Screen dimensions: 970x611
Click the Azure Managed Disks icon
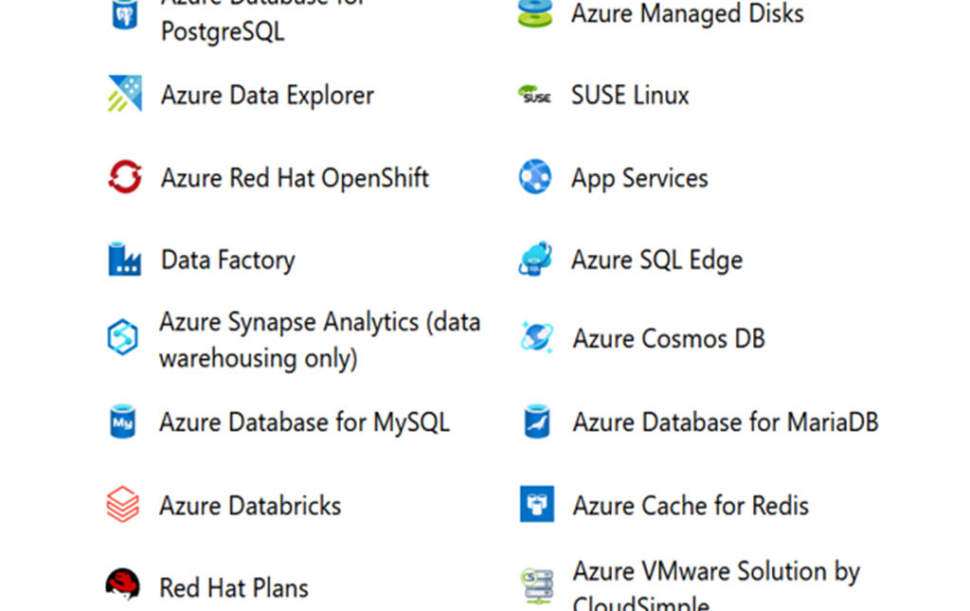(534, 14)
